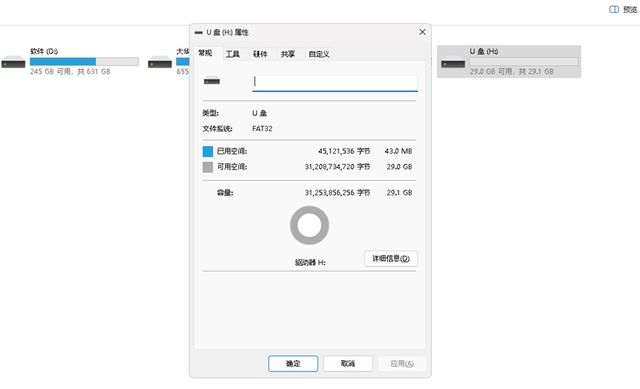
Task: Click the 45,121,536 字节 used space value
Action: (344, 151)
